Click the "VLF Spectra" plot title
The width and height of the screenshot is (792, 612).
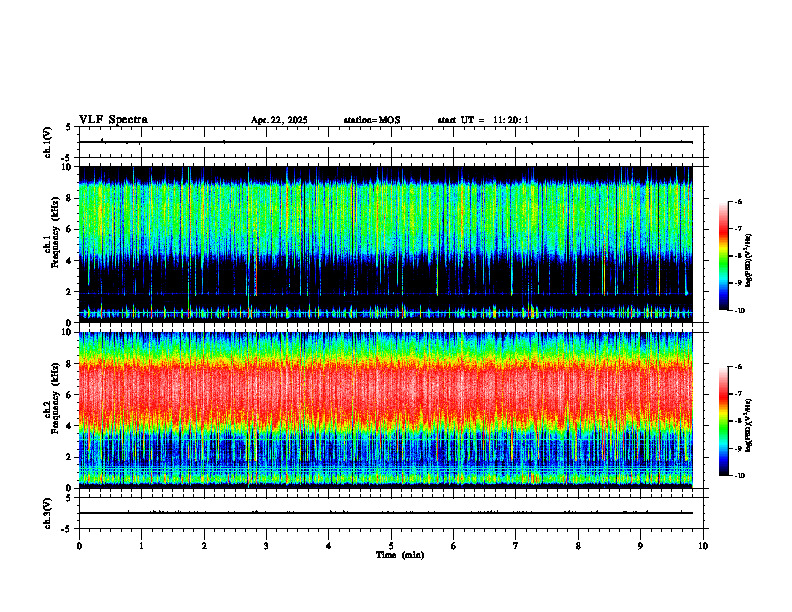113,120
